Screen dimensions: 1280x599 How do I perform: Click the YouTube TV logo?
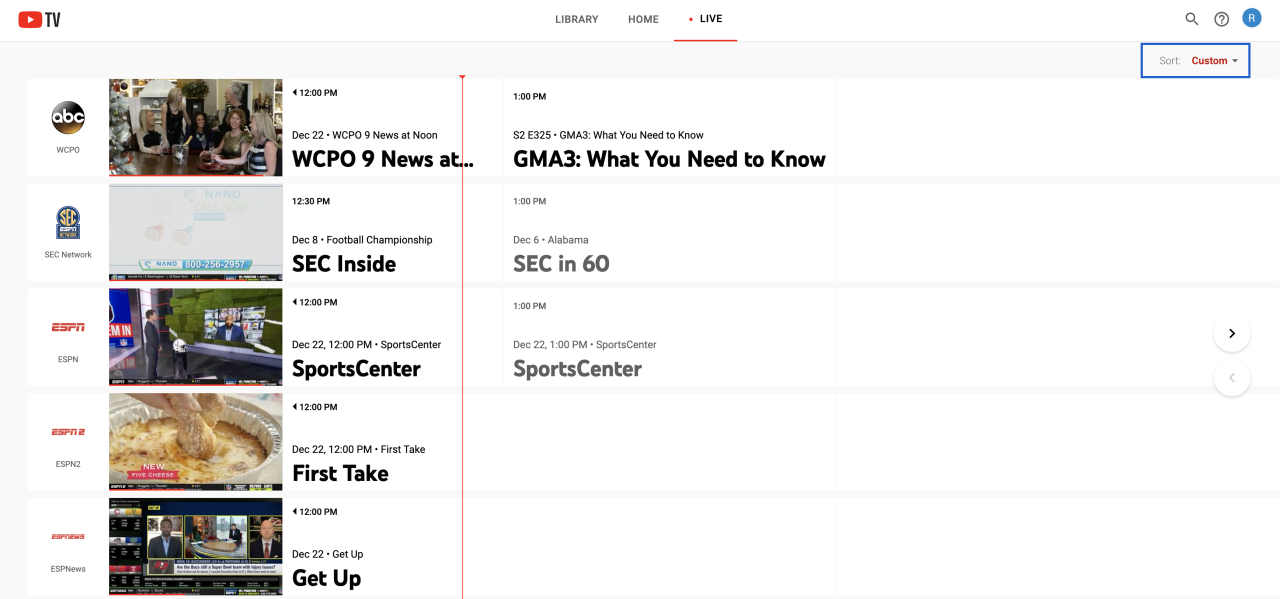[38, 18]
